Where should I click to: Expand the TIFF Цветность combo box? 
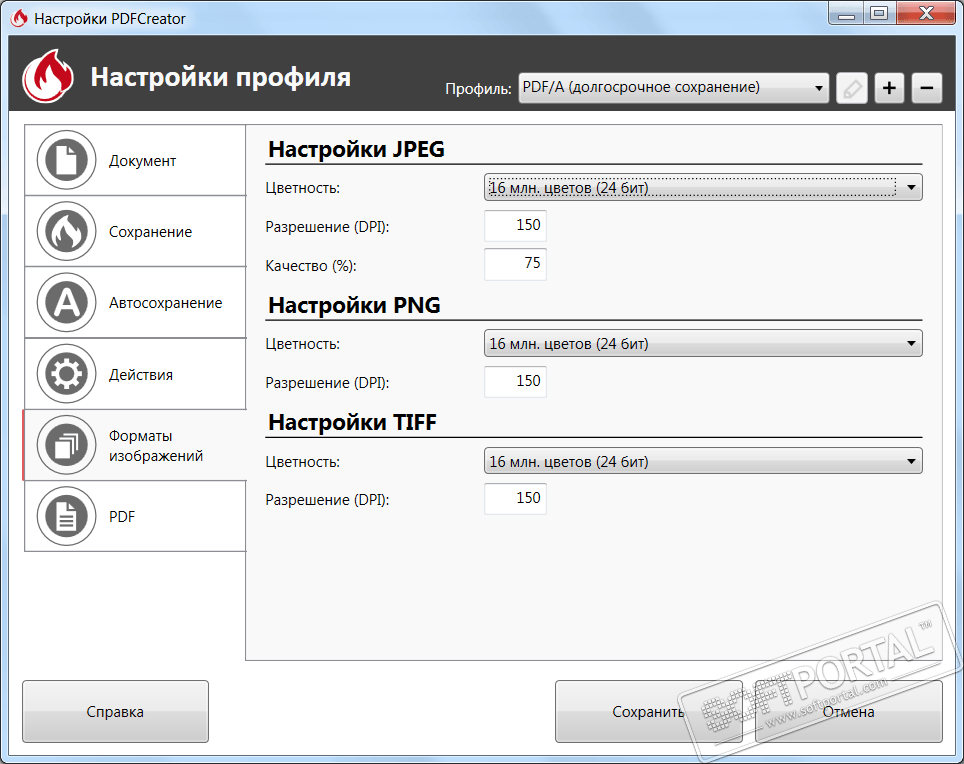coord(703,462)
